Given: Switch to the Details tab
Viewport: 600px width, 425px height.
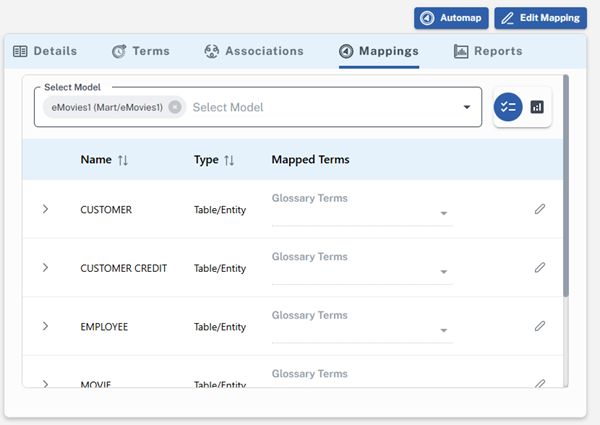Looking at the screenshot, I should (x=46, y=51).
